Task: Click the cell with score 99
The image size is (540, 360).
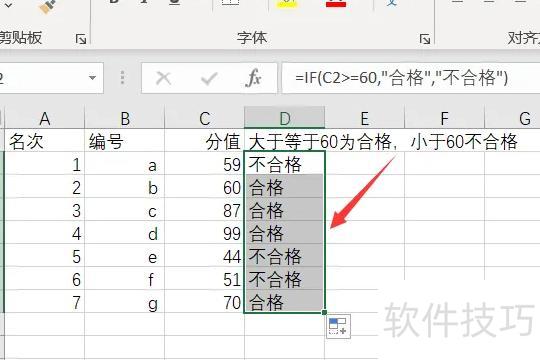Action: [x=205, y=233]
